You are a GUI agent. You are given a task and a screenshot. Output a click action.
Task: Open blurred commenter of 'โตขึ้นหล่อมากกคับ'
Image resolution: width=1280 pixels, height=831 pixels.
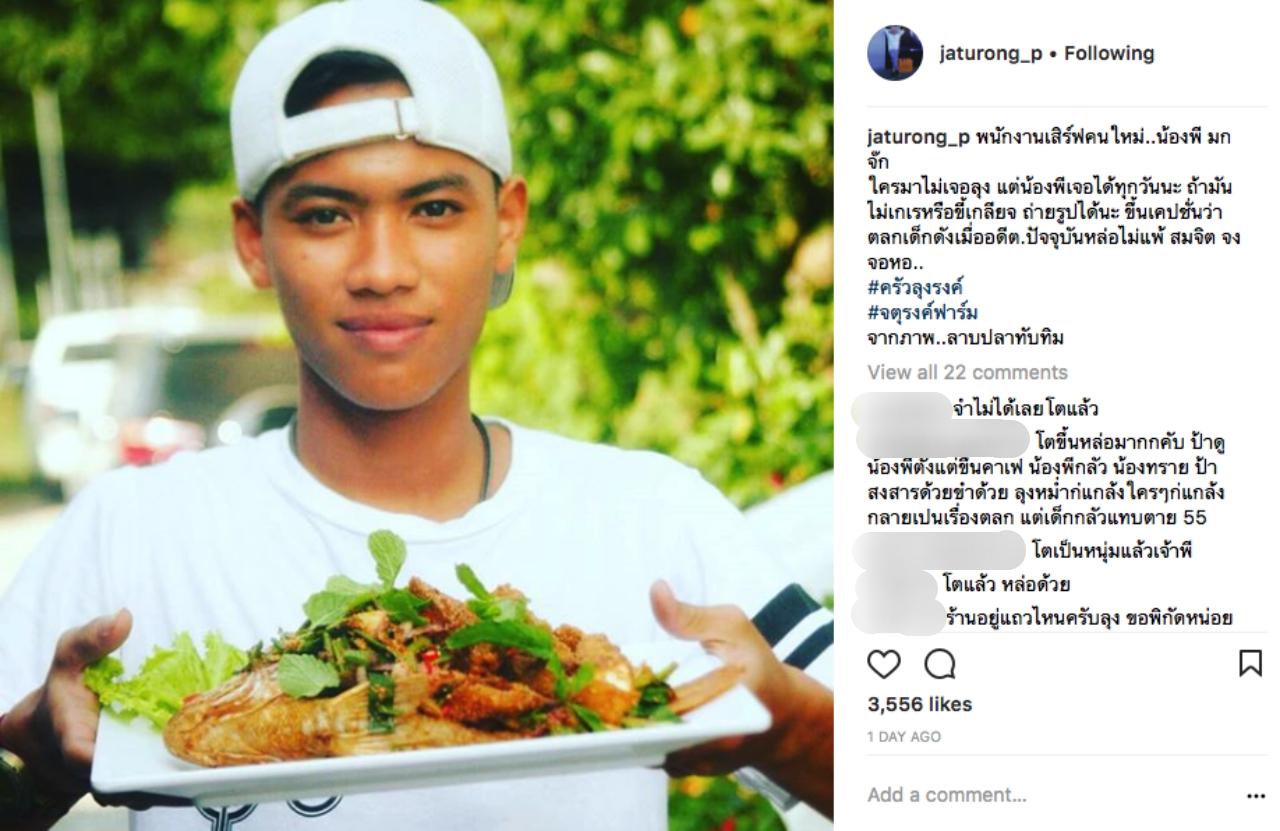[943, 439]
